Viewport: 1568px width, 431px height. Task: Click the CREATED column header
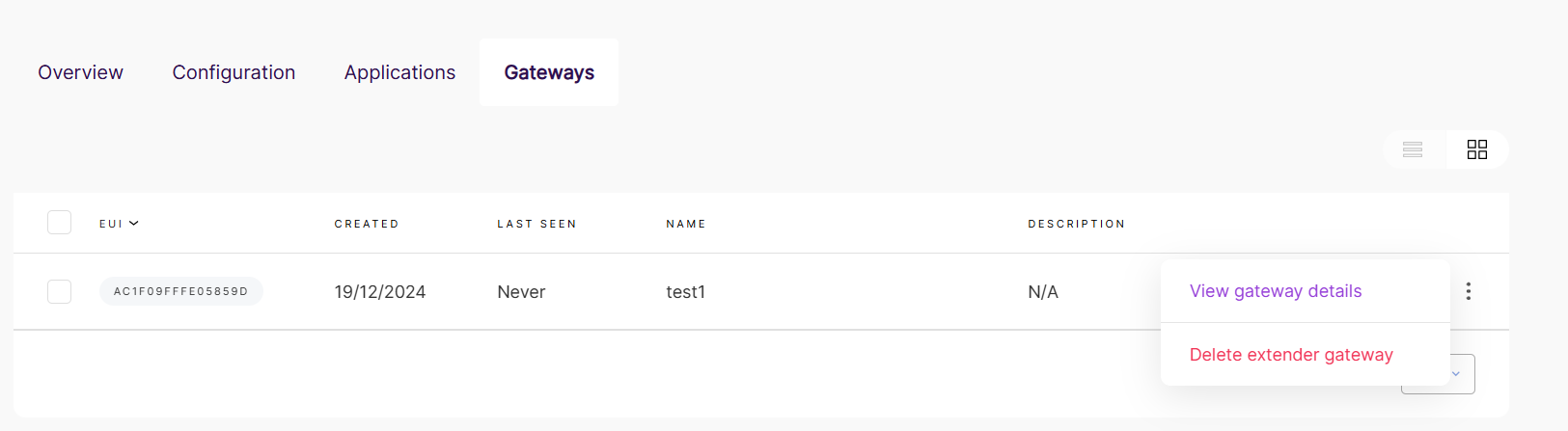coord(367,224)
